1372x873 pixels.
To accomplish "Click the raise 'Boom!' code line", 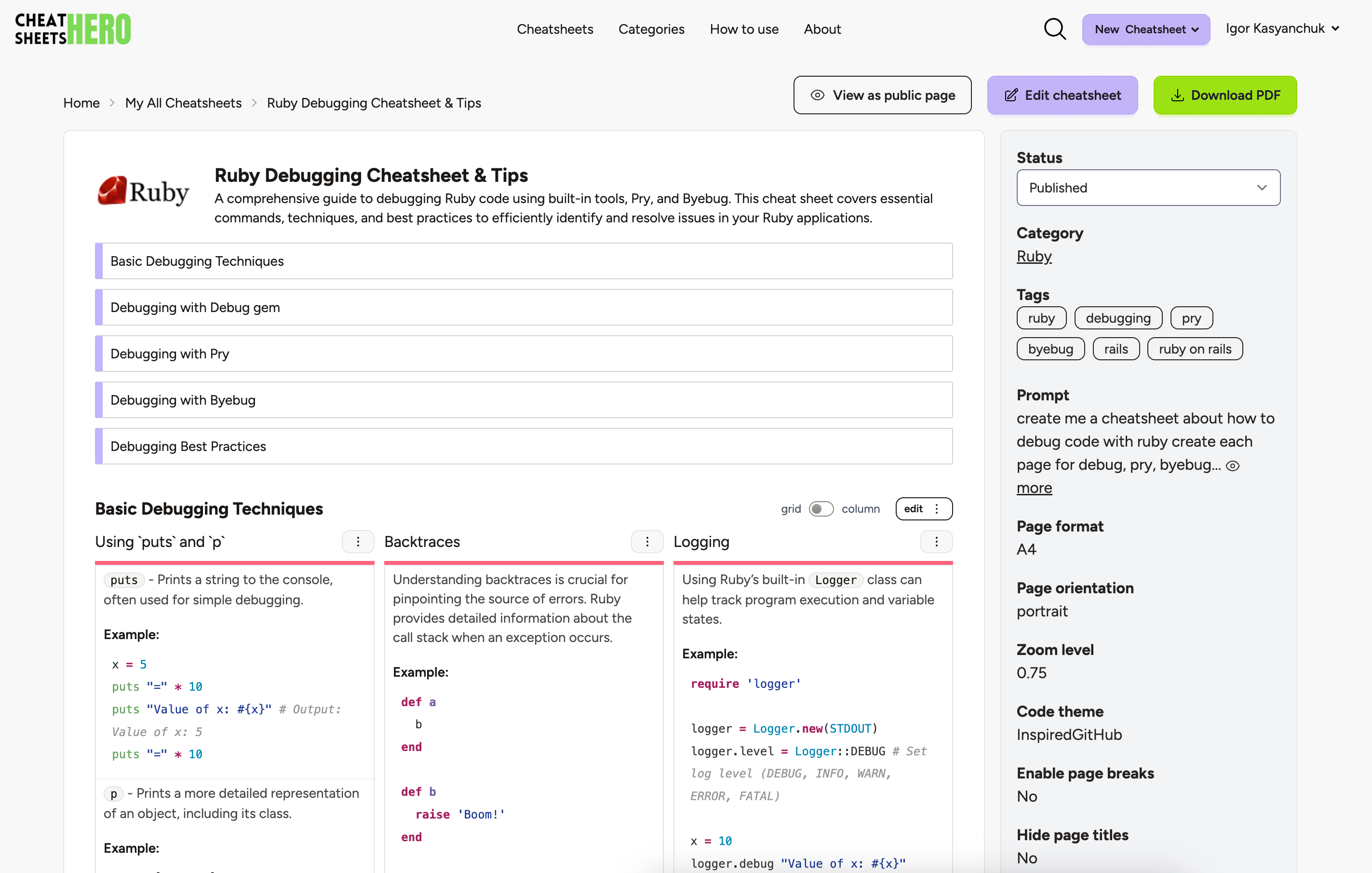I will tap(460, 814).
